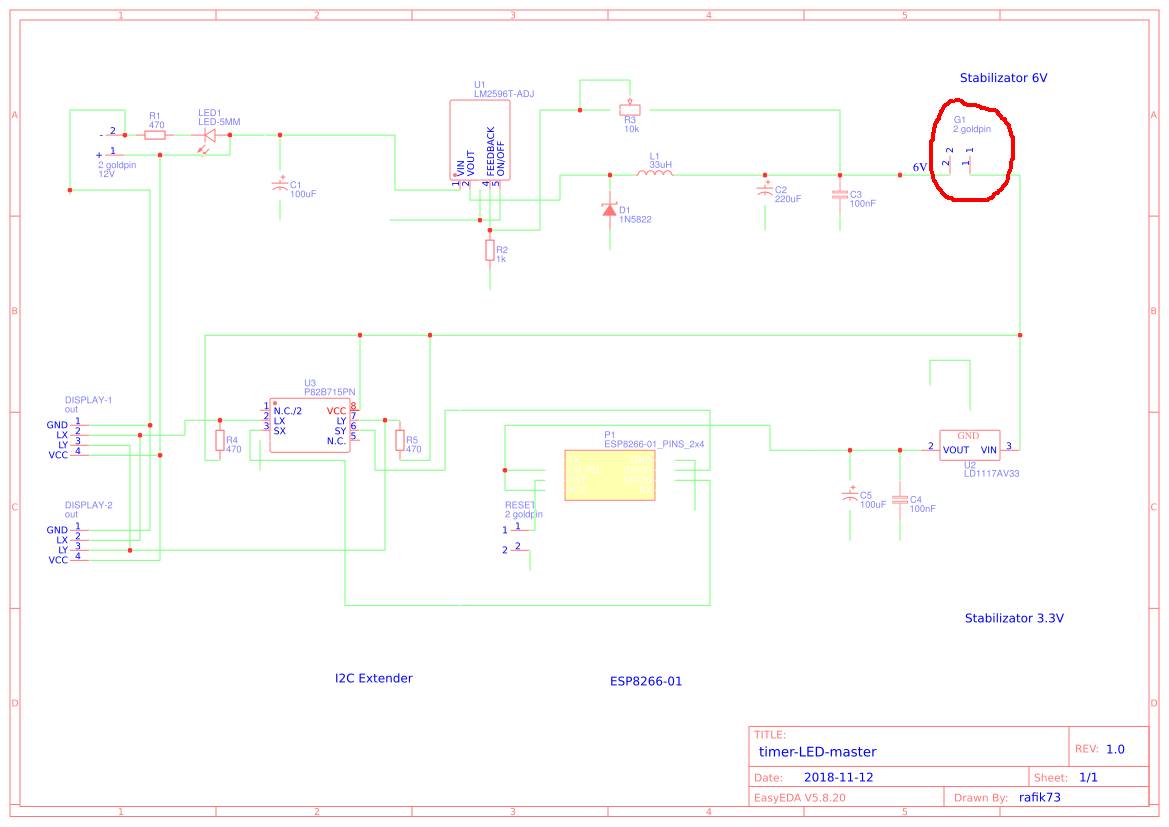Click the R5 470 resistor symbol
The width and height of the screenshot is (1169, 827).
coord(400,440)
